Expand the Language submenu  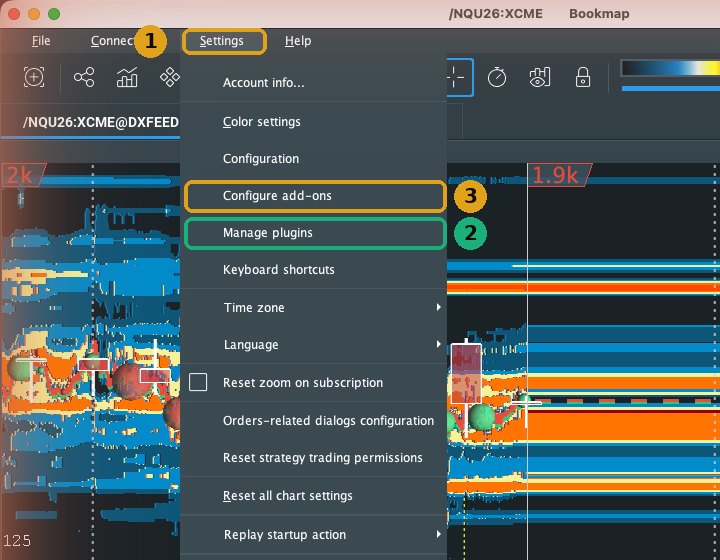pos(314,345)
